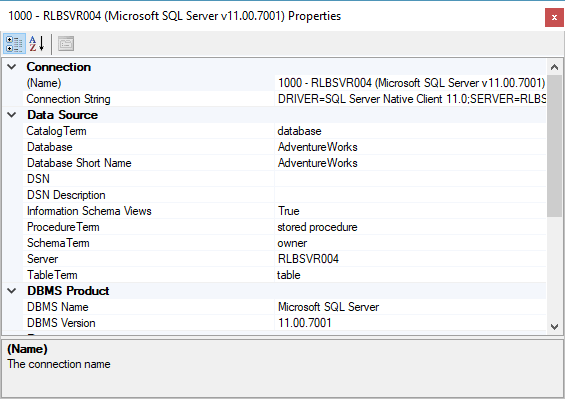The width and height of the screenshot is (565, 399).
Task: Select the CatalogTerm property
Action: point(57,131)
